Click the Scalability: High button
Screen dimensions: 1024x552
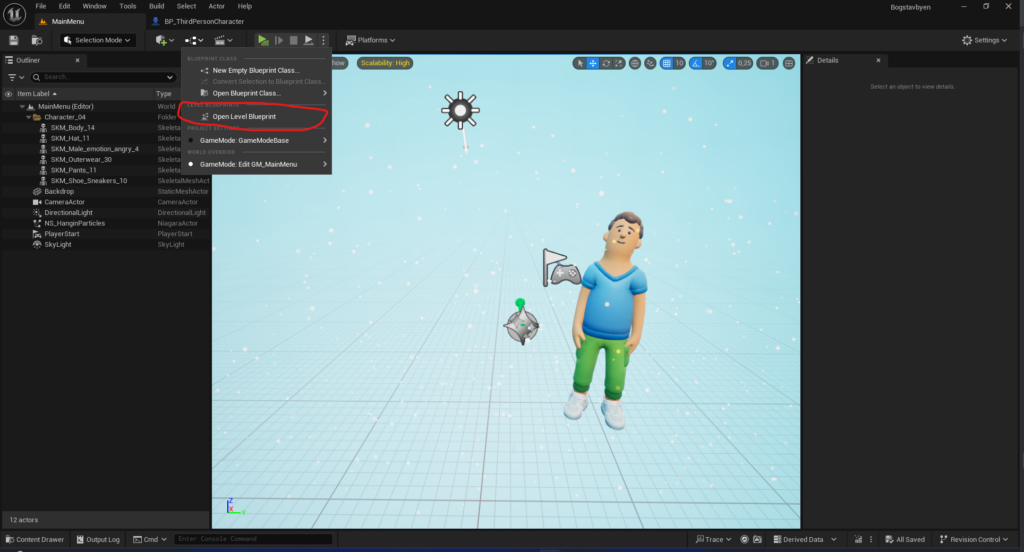pyautogui.click(x=384, y=63)
